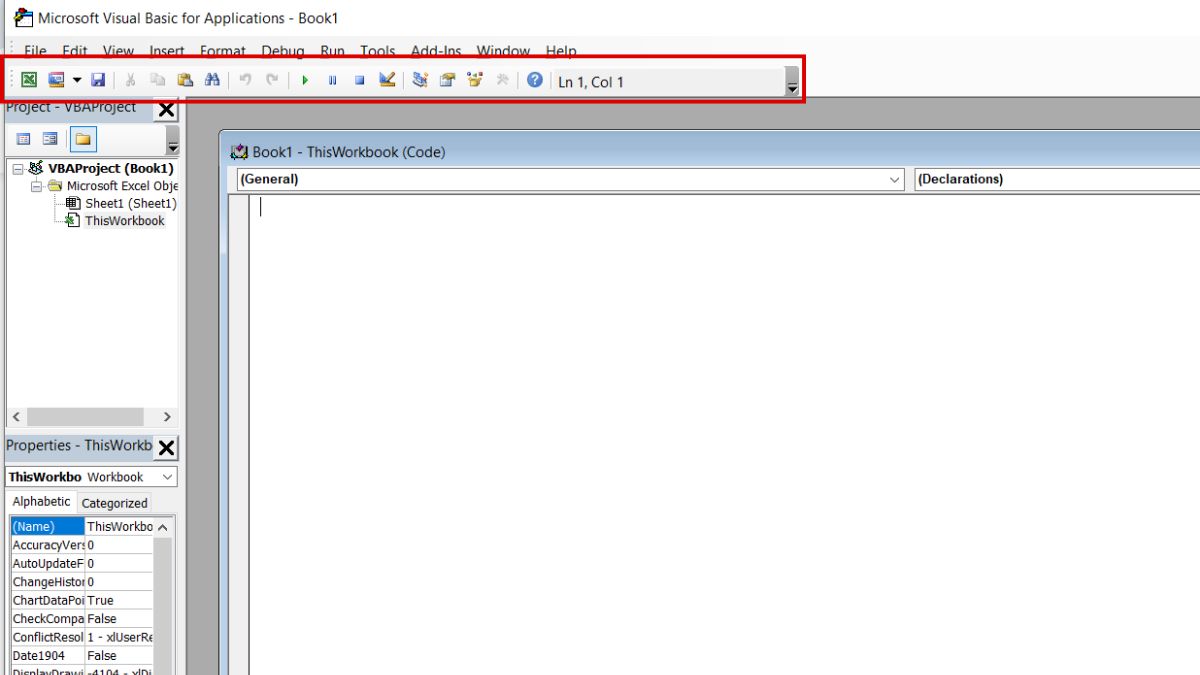Viewport: 1200px width, 675px height.
Task: Select the (Name) property row
Action: coord(82,526)
